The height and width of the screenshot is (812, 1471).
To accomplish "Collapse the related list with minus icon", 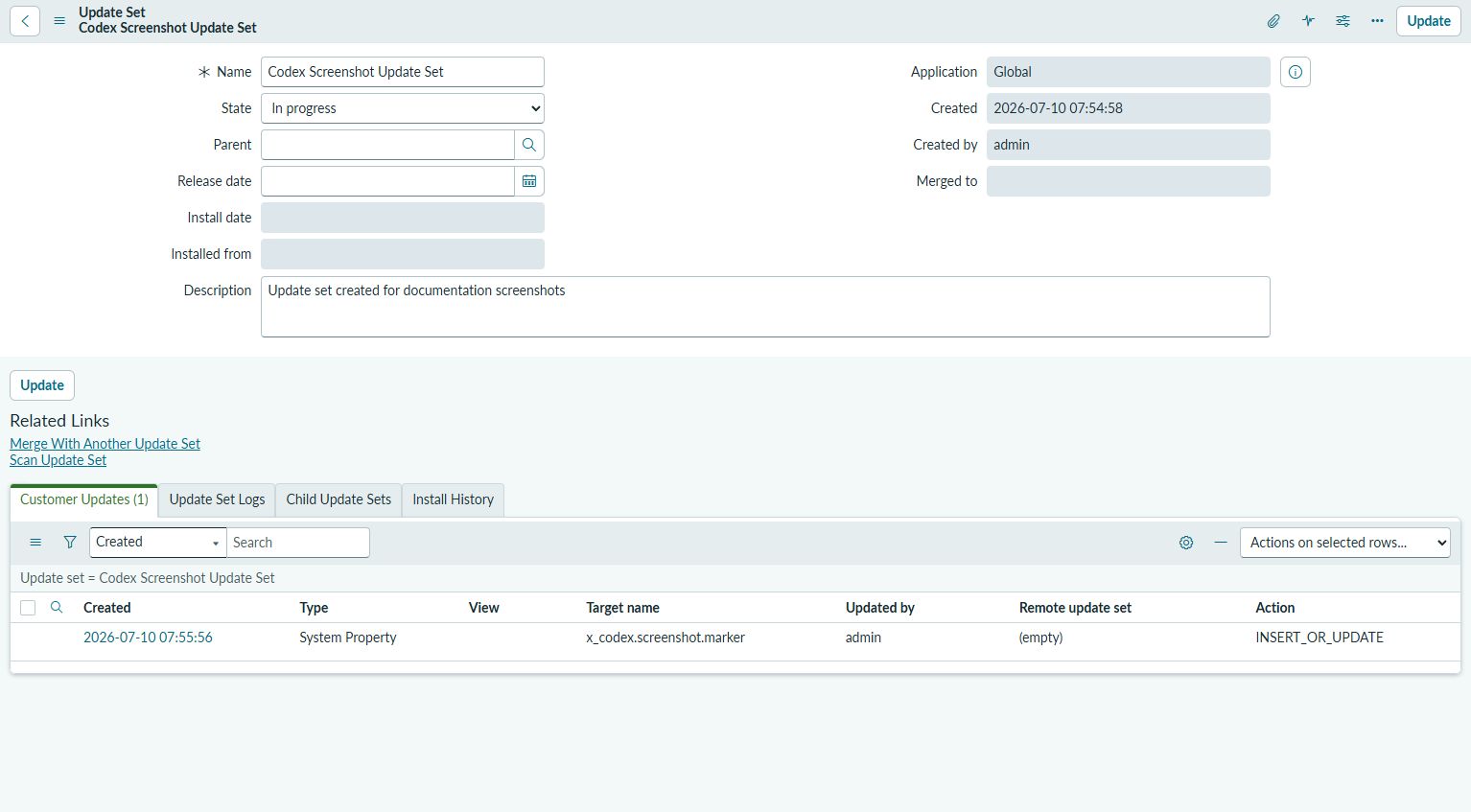I will [1221, 543].
